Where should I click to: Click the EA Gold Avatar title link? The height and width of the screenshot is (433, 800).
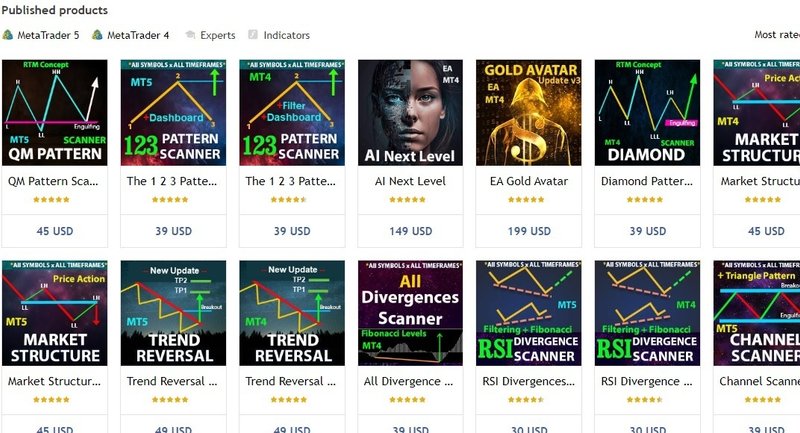coord(529,181)
